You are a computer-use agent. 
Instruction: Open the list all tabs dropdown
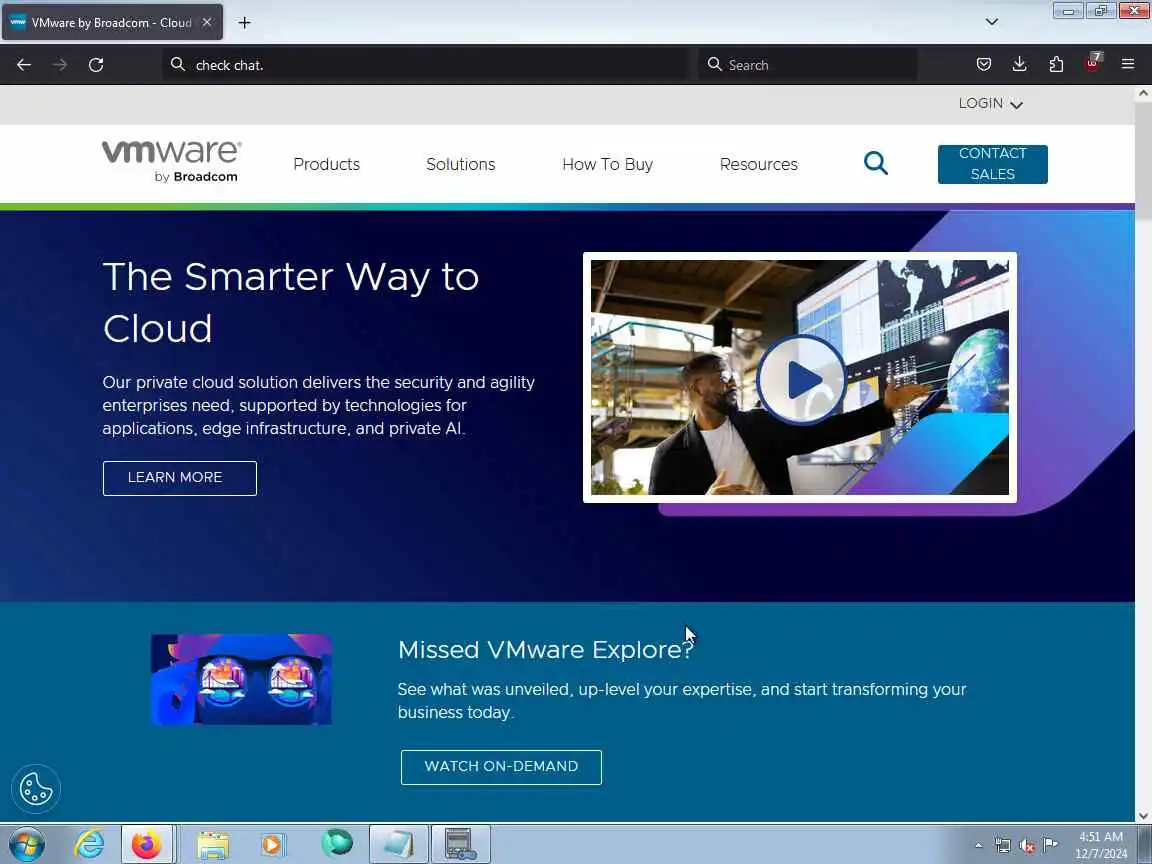(x=992, y=22)
